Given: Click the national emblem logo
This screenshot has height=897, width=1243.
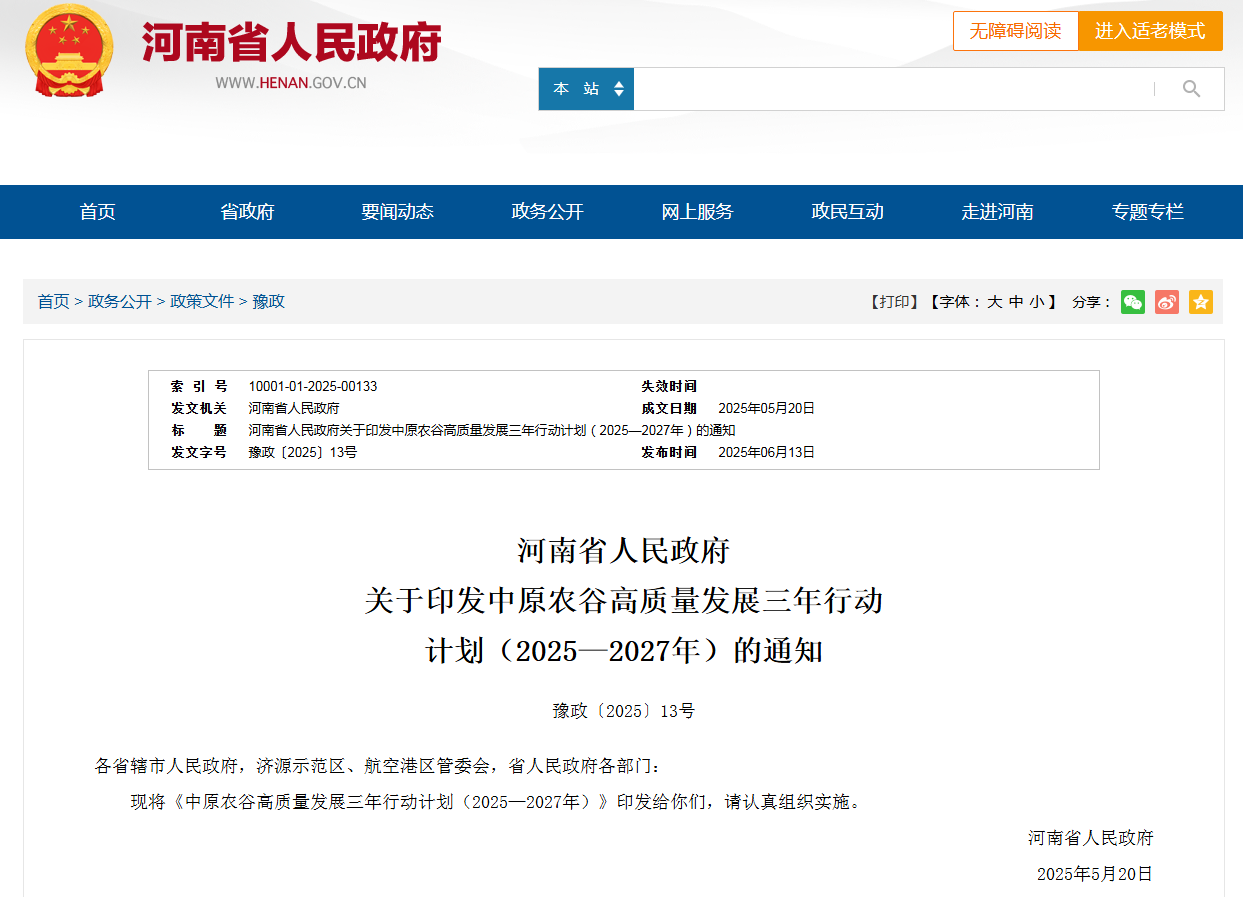Looking at the screenshot, I should tap(68, 51).
